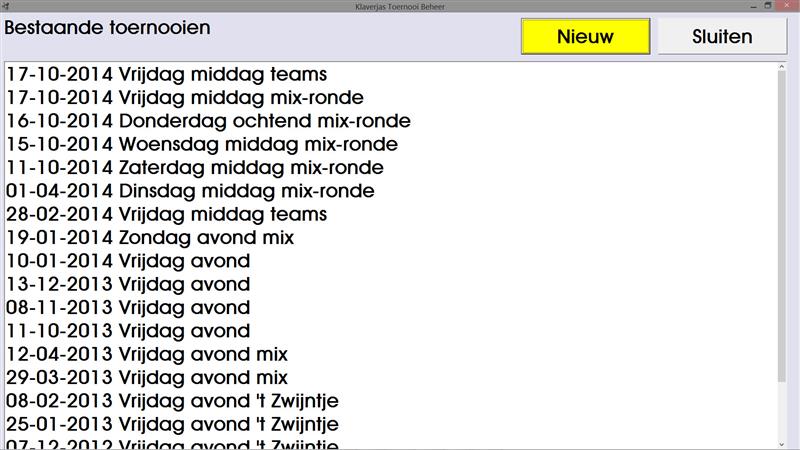
Task: Open the 01-04-2014 Dinsdag middag mix-ronde entry
Action: pyautogui.click(x=191, y=191)
